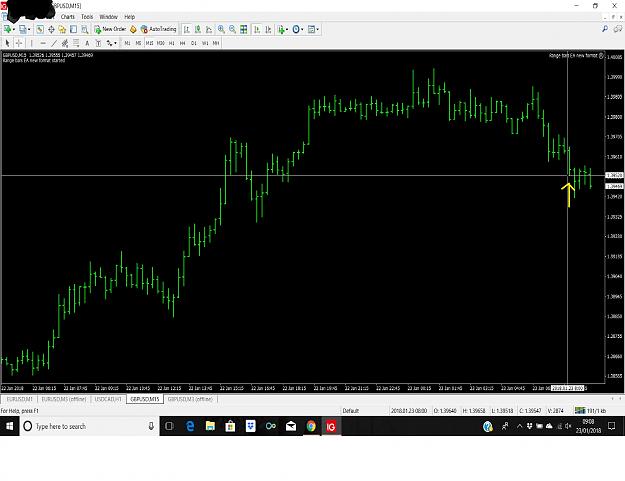Click the search magnifier at top right
This screenshot has height=481, width=625.
click(605, 29)
